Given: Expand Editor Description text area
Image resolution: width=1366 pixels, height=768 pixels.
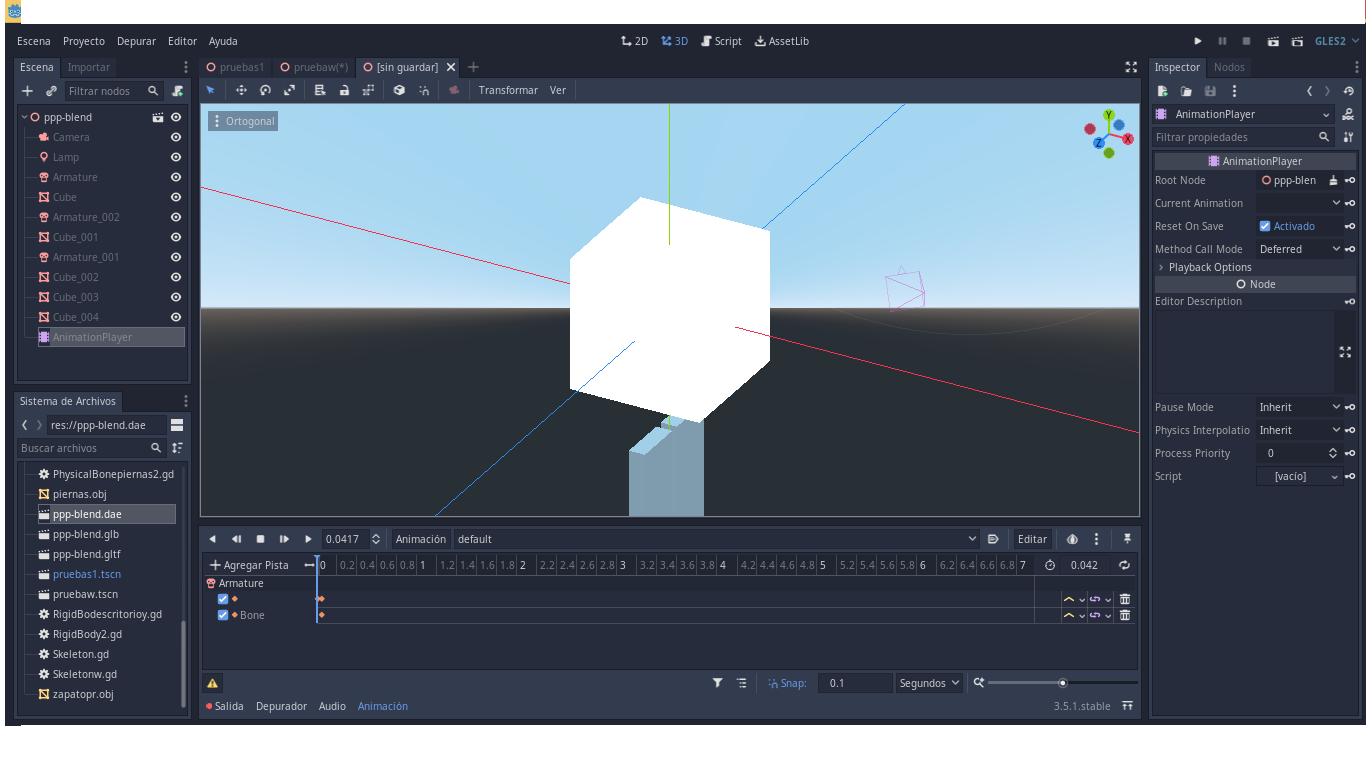Looking at the screenshot, I should pos(1345,352).
